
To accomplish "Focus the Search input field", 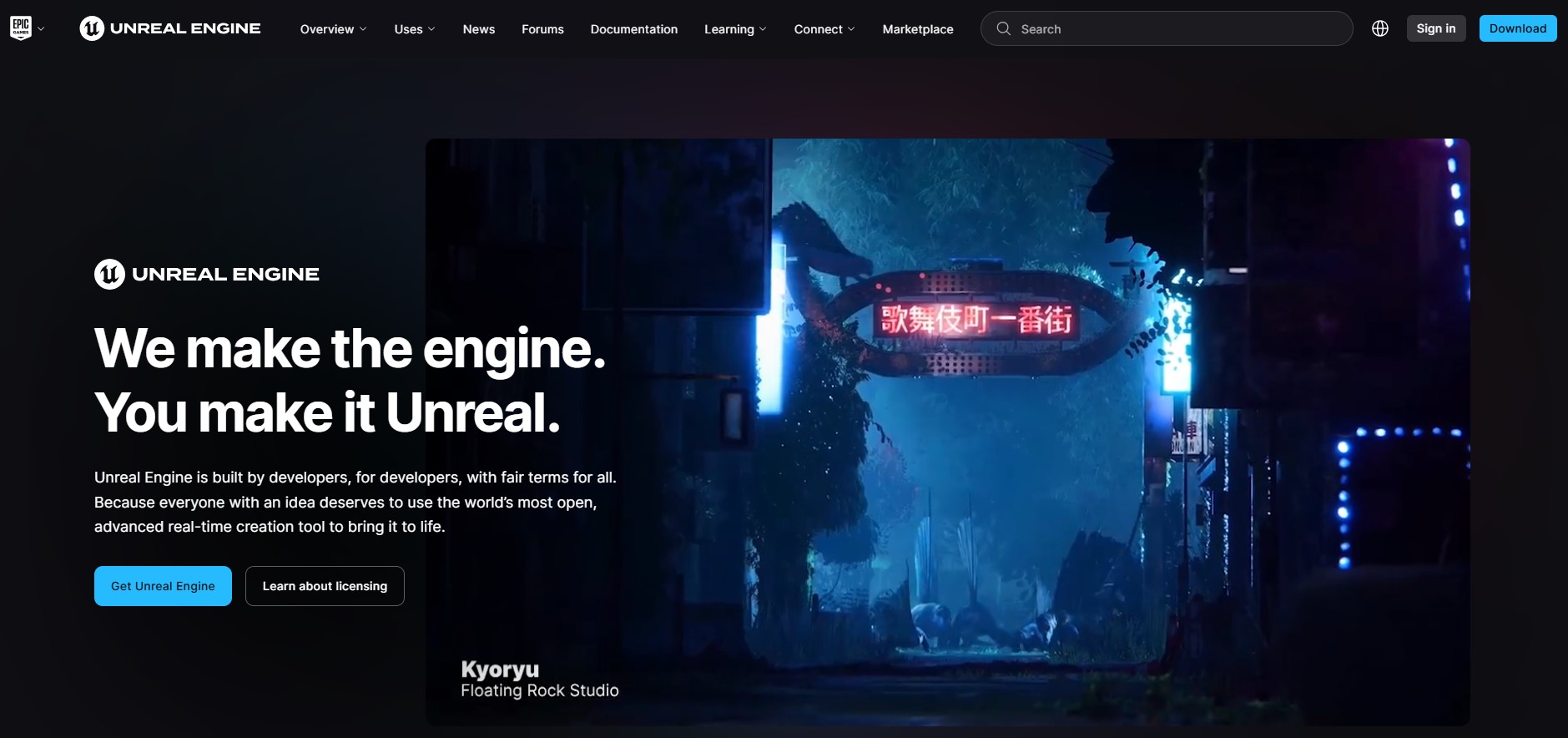I will tap(1167, 28).
